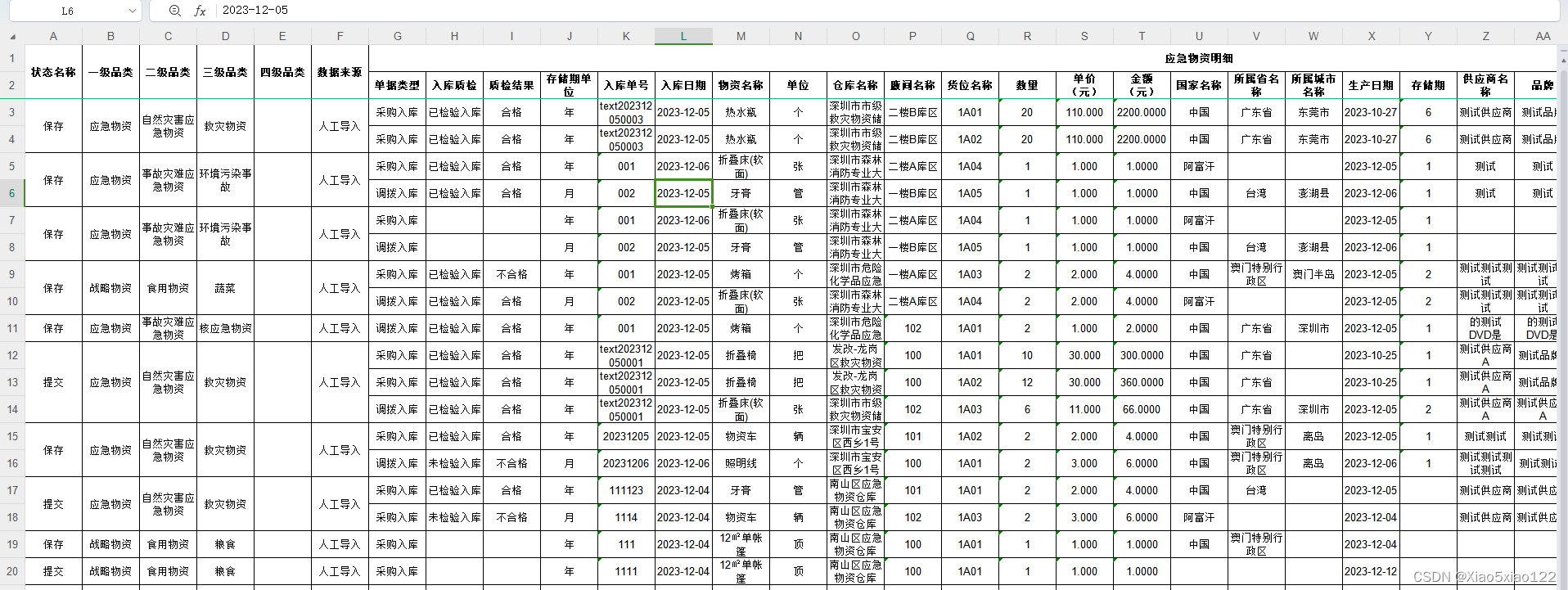Click the 状态名称 header cell

[x=53, y=72]
